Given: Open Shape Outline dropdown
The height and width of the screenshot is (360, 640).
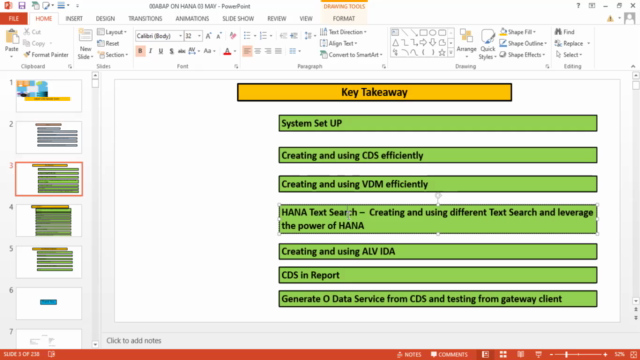Looking at the screenshot, I should (523, 43).
